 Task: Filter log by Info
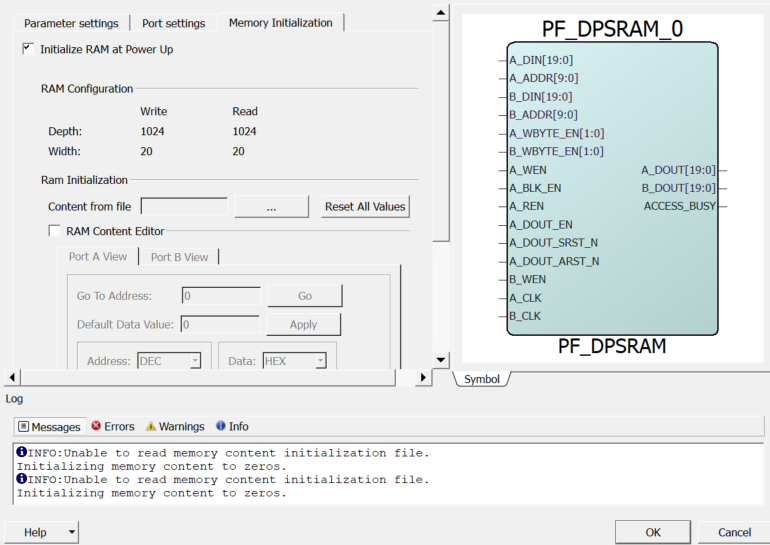tap(232, 426)
